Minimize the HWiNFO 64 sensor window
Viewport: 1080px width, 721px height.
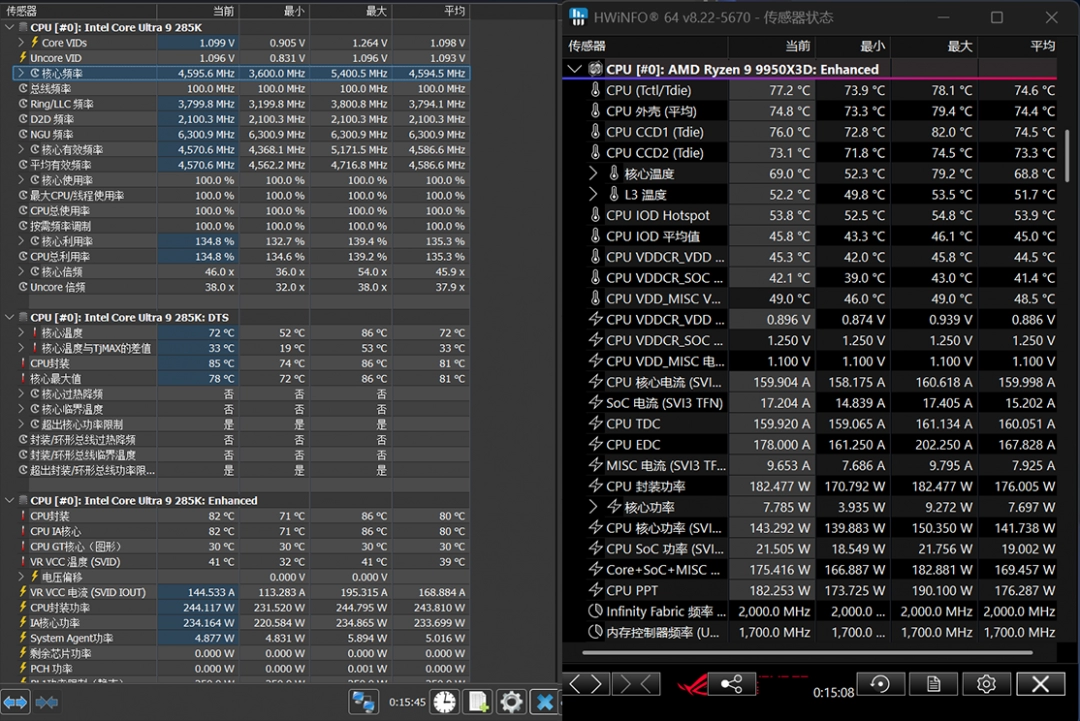[943, 17]
